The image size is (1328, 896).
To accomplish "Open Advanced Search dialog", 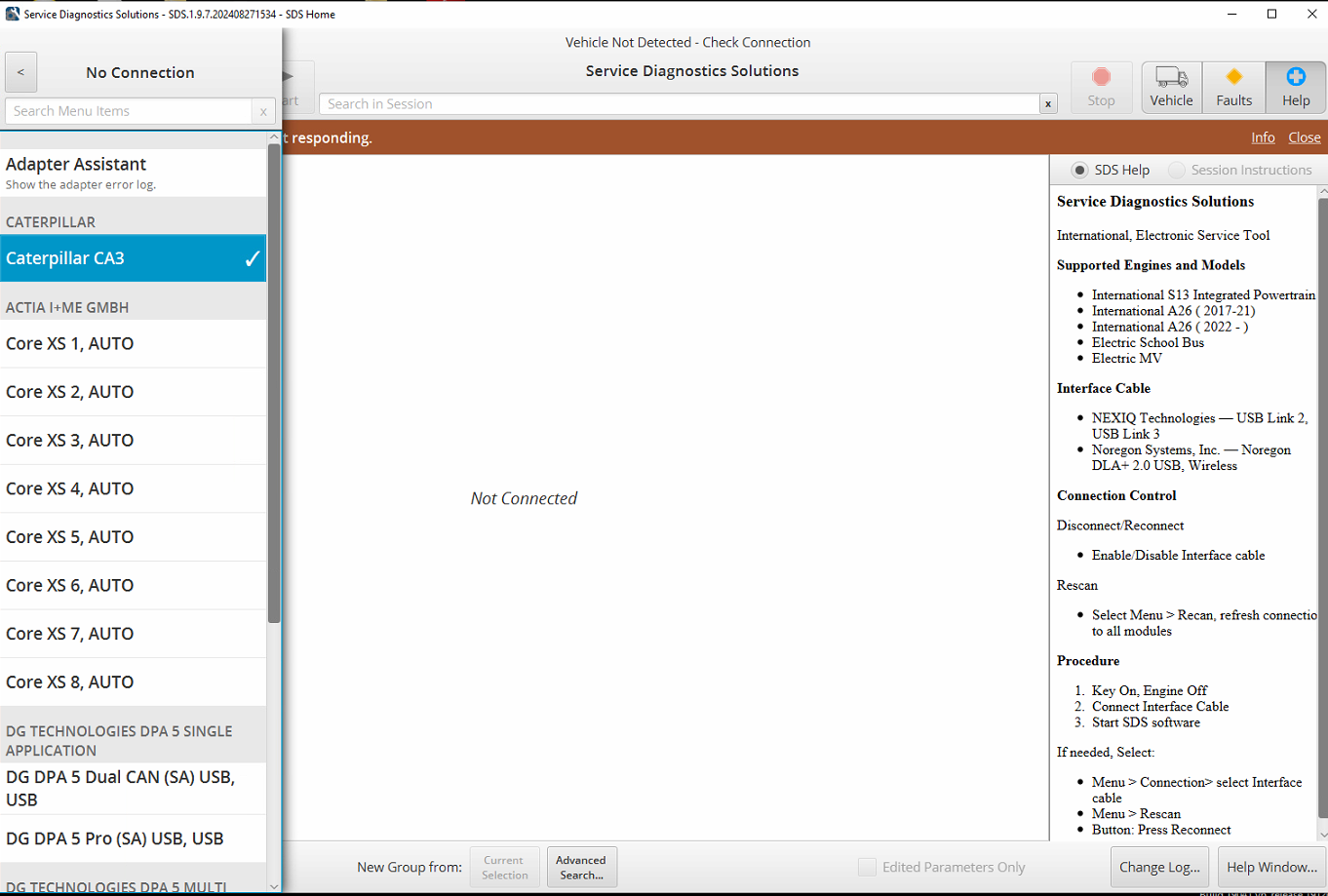I will [x=581, y=867].
